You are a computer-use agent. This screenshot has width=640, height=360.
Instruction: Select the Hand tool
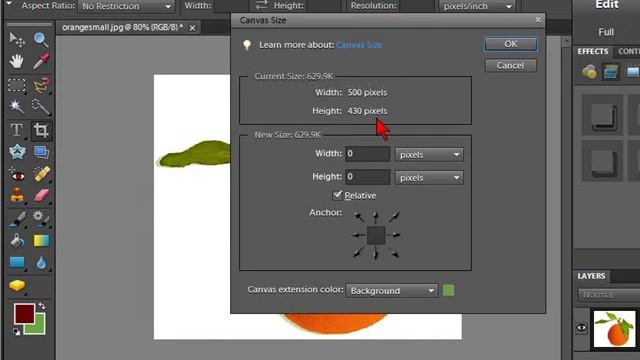[17, 61]
